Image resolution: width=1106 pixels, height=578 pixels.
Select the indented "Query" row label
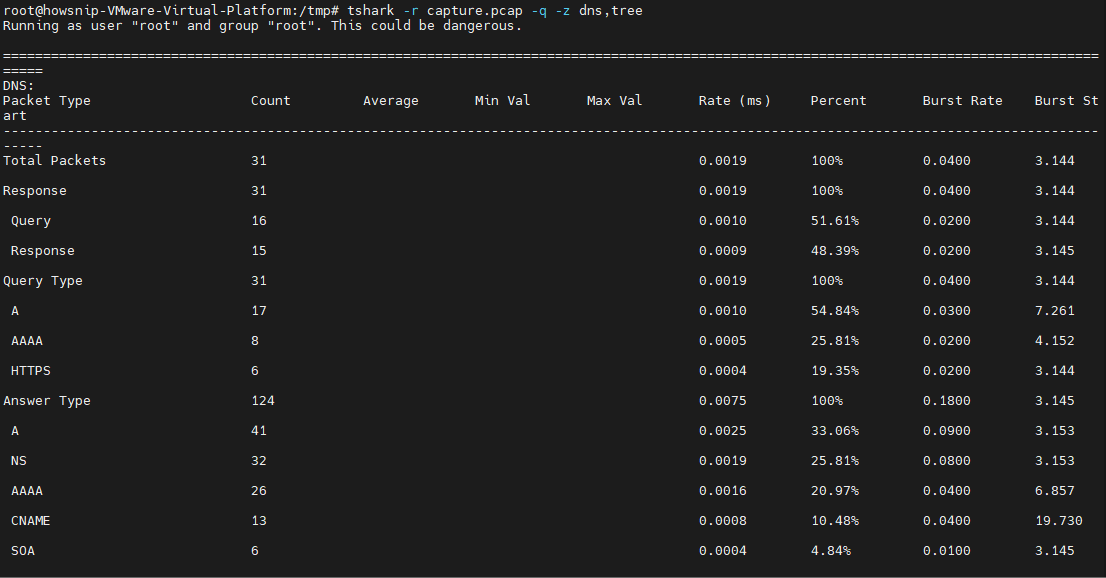coord(30,221)
